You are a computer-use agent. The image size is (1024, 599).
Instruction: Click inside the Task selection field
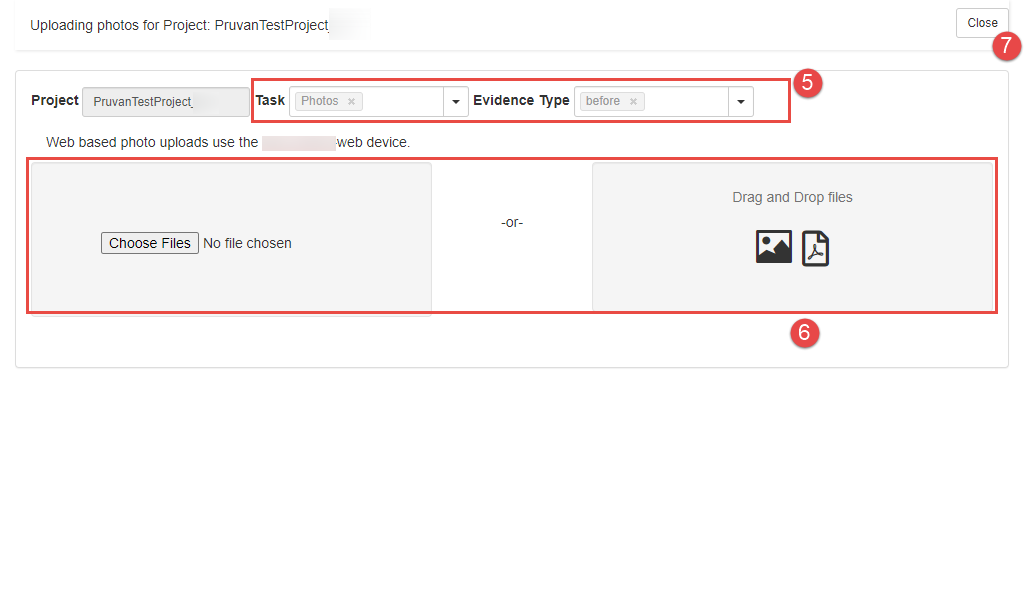click(402, 102)
